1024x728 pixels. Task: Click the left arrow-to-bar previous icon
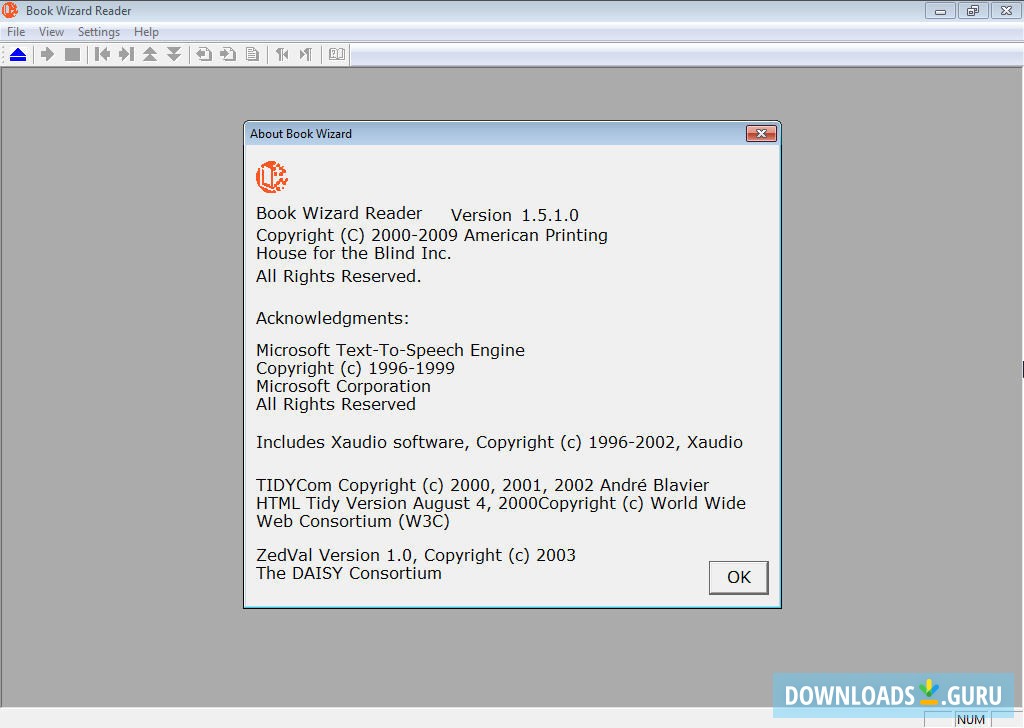pos(103,55)
